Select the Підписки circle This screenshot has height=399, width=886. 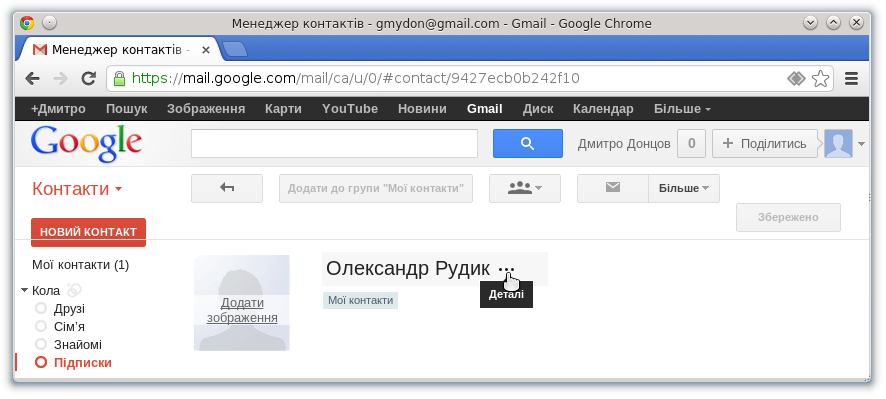[73, 363]
